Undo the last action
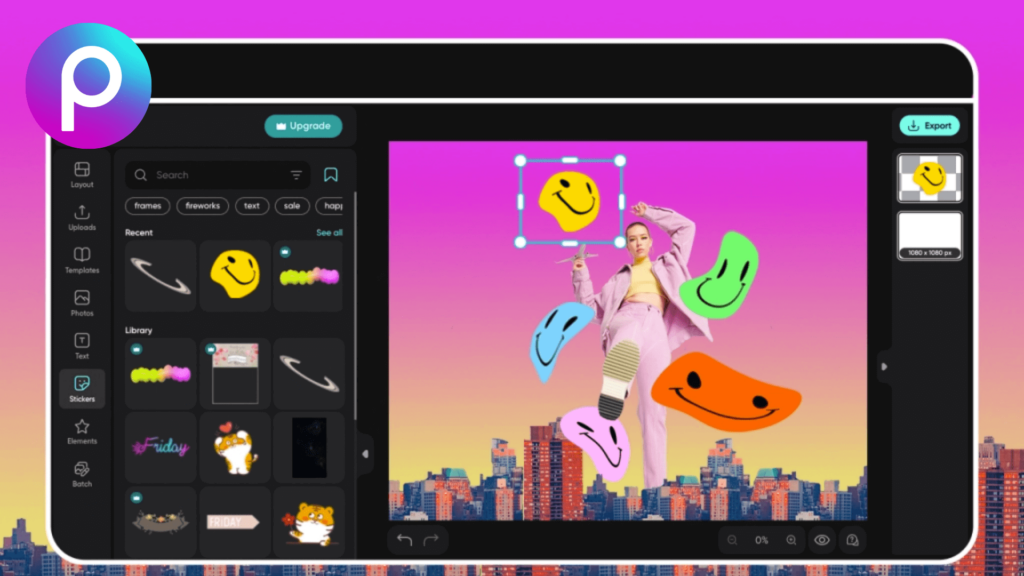Viewport: 1024px width, 576px height. [403, 540]
